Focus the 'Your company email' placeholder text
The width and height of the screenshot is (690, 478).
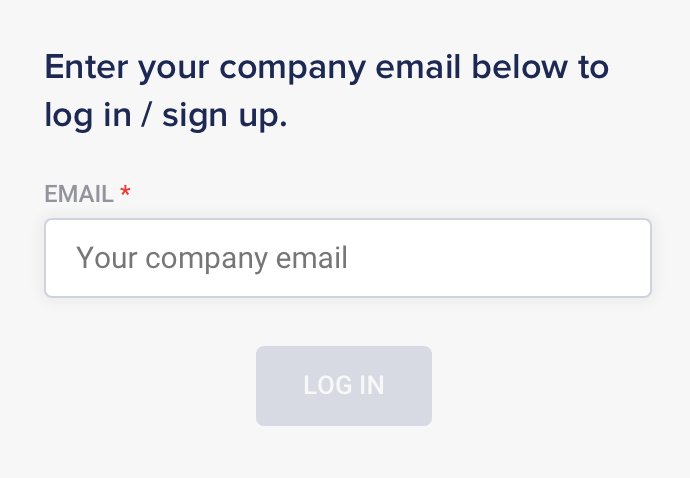(x=212, y=259)
